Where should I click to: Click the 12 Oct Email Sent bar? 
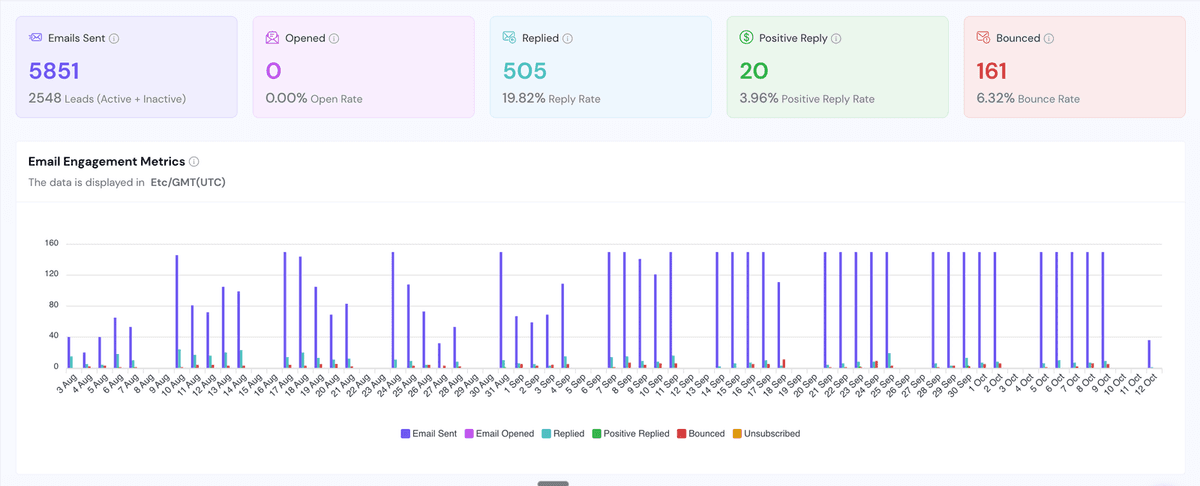pyautogui.click(x=1149, y=354)
